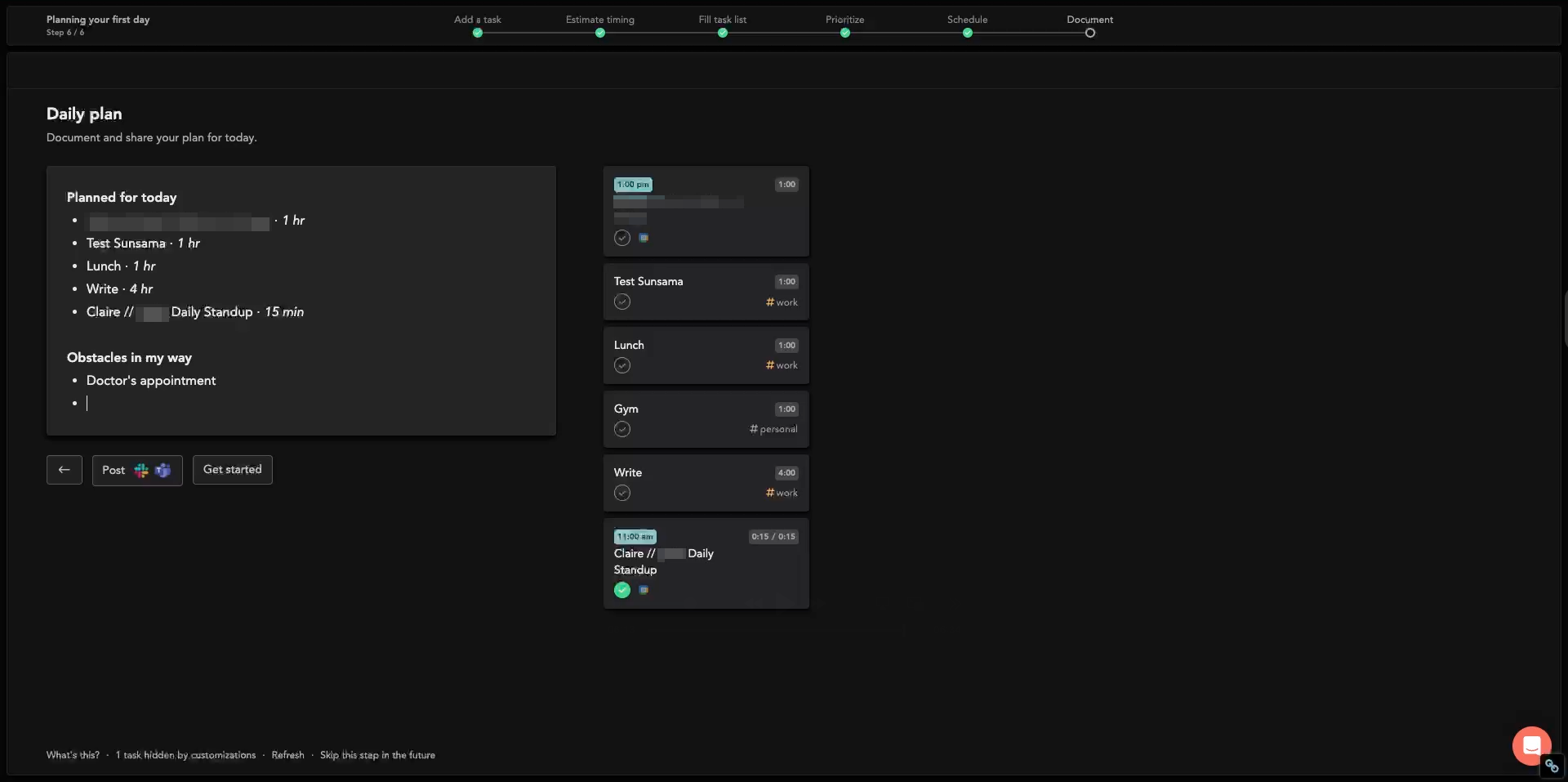Click the link icon in bottom corner

tap(1552, 766)
